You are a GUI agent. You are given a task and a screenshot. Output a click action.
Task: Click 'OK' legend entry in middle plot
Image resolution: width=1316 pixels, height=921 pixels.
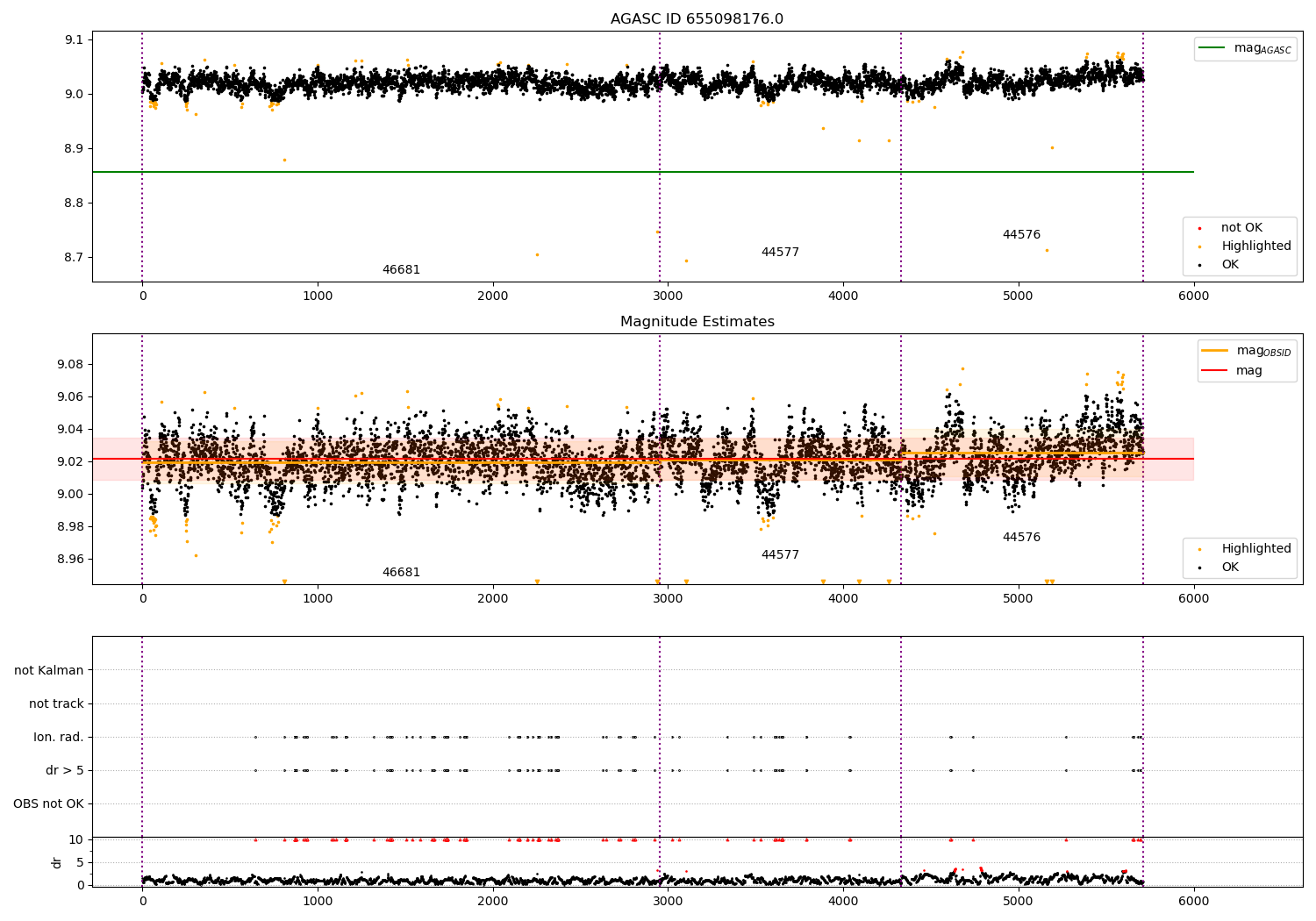click(x=1219, y=568)
